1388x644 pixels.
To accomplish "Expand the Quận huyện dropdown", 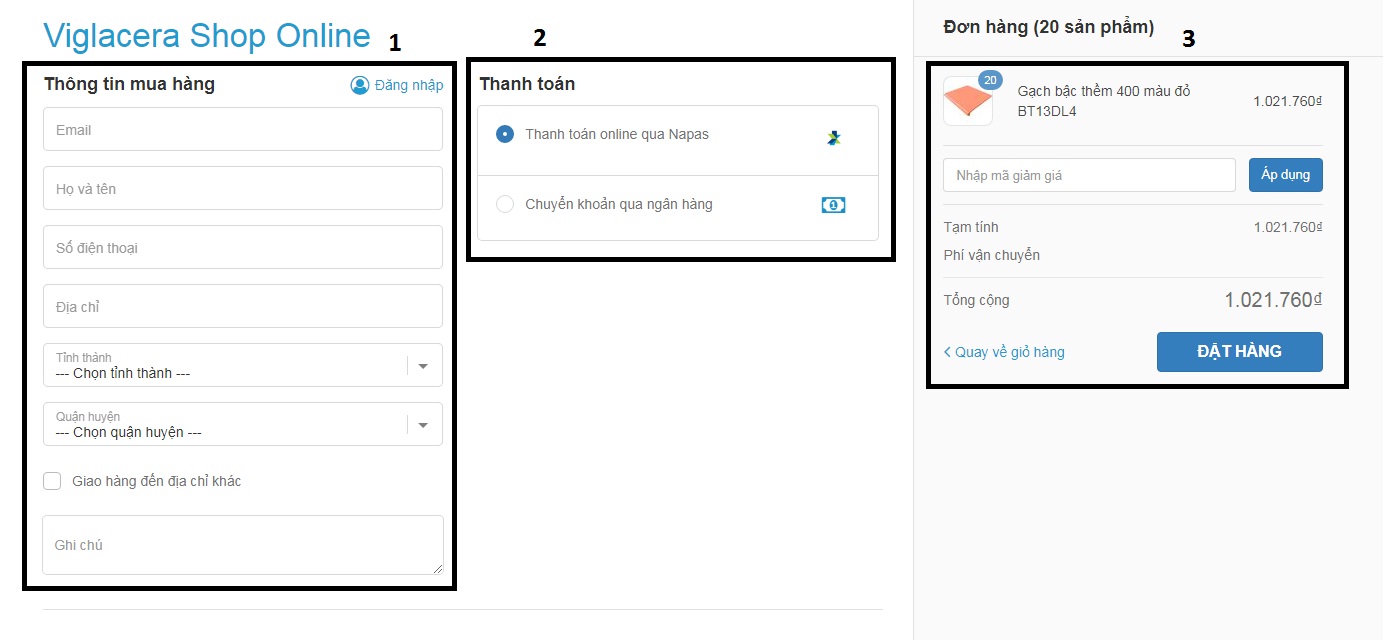I will pyautogui.click(x=225, y=425).
